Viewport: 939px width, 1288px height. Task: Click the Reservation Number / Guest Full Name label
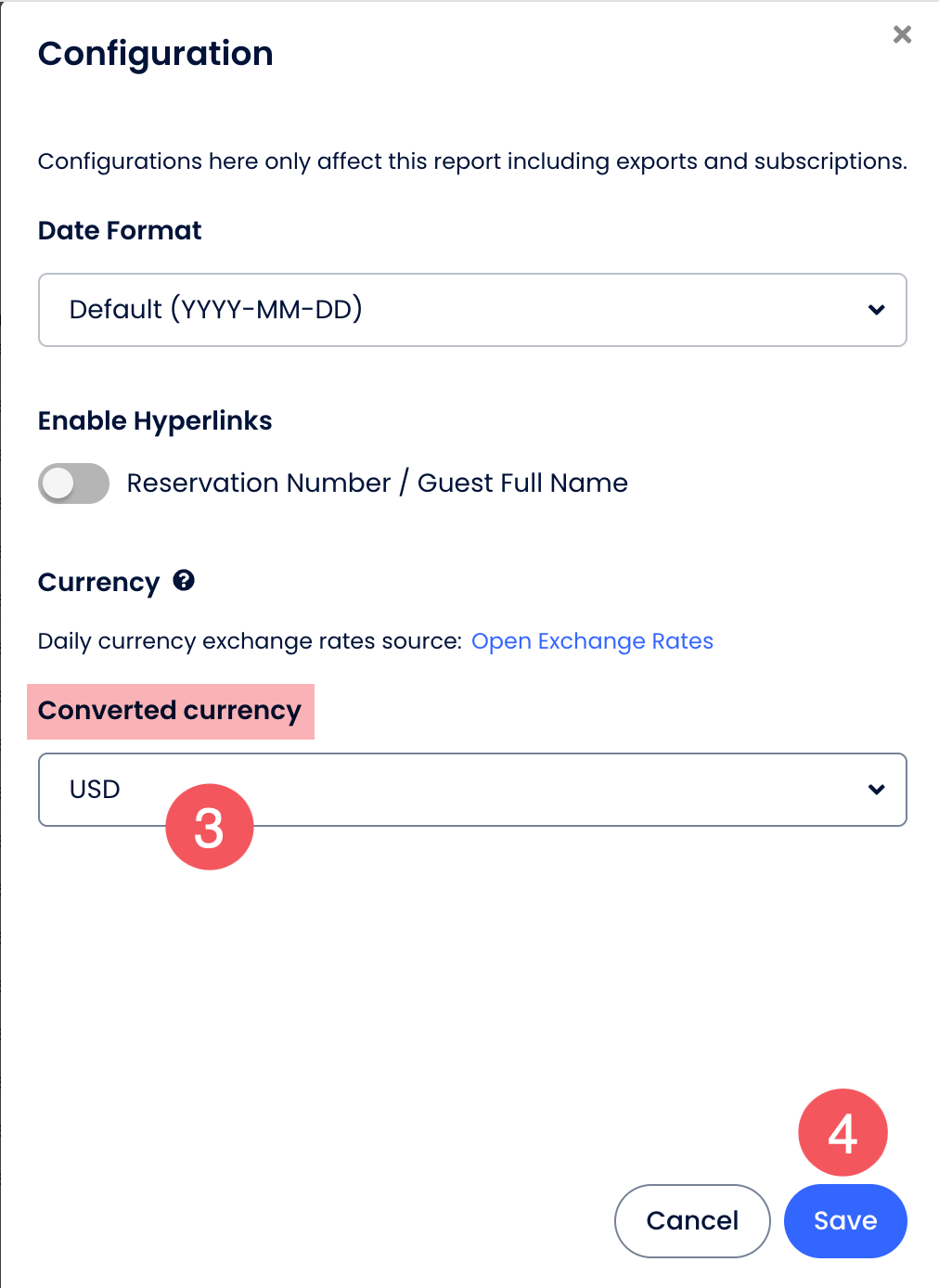pos(377,483)
